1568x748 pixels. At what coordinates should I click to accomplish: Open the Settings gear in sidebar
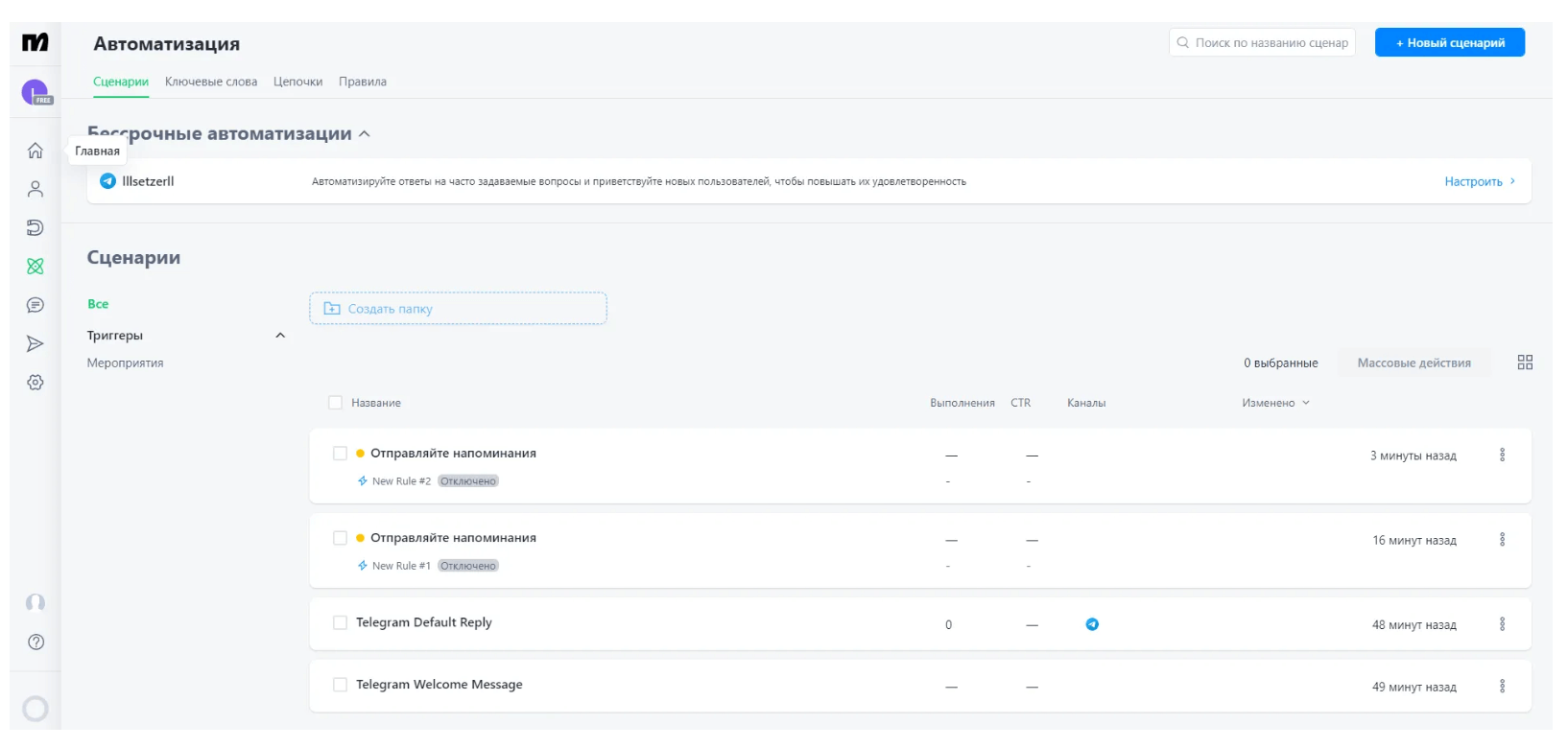coord(36,382)
